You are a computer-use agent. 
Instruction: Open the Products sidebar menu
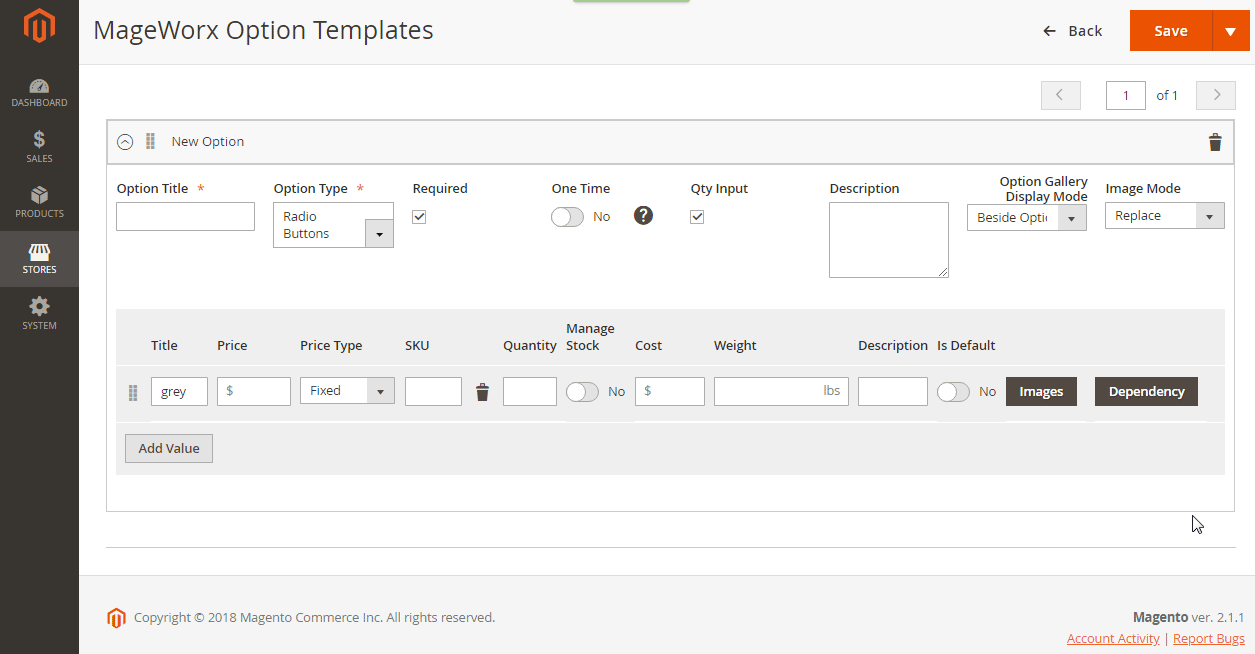39,203
